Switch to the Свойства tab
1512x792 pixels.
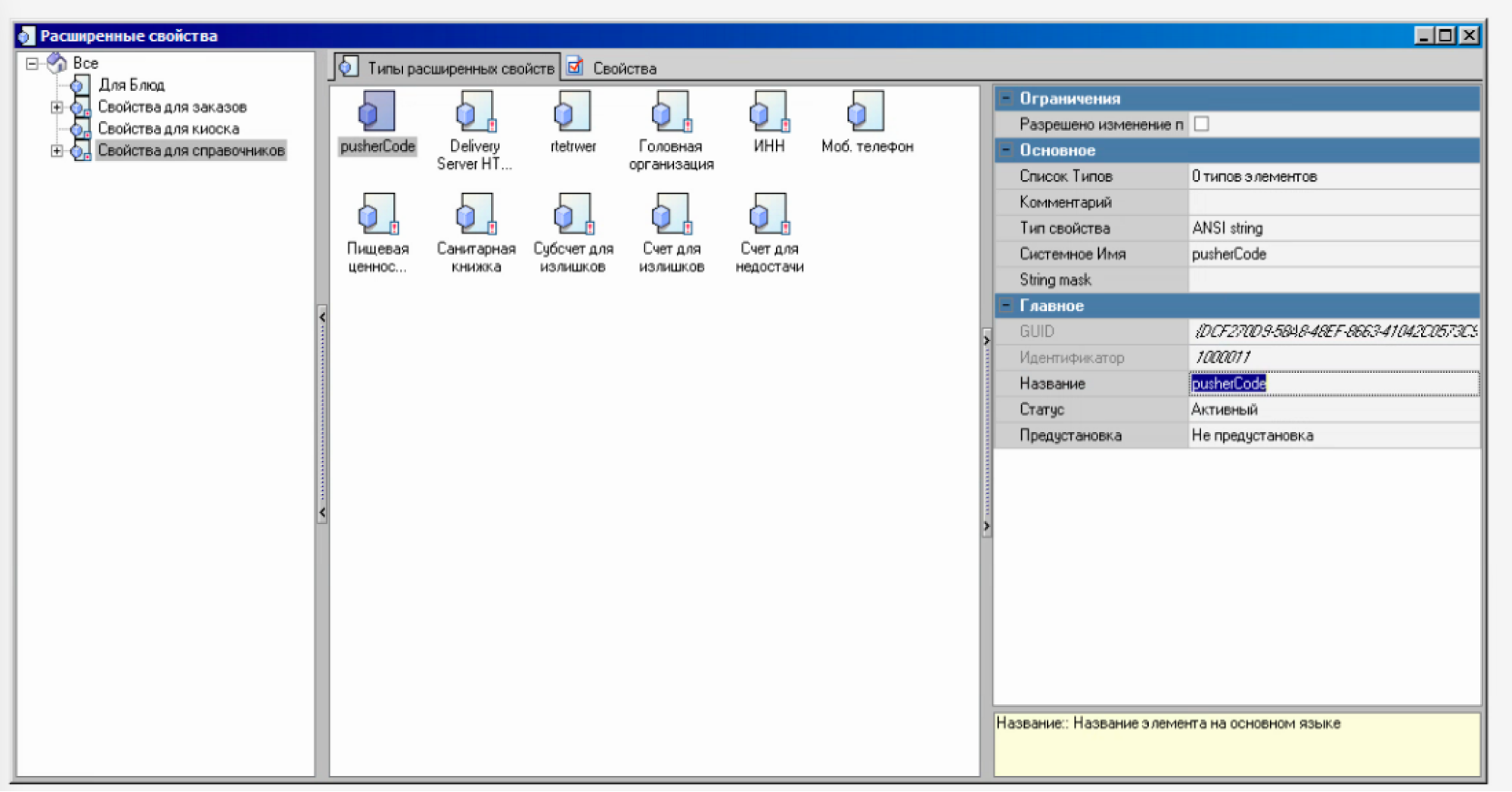pyautogui.click(x=623, y=69)
